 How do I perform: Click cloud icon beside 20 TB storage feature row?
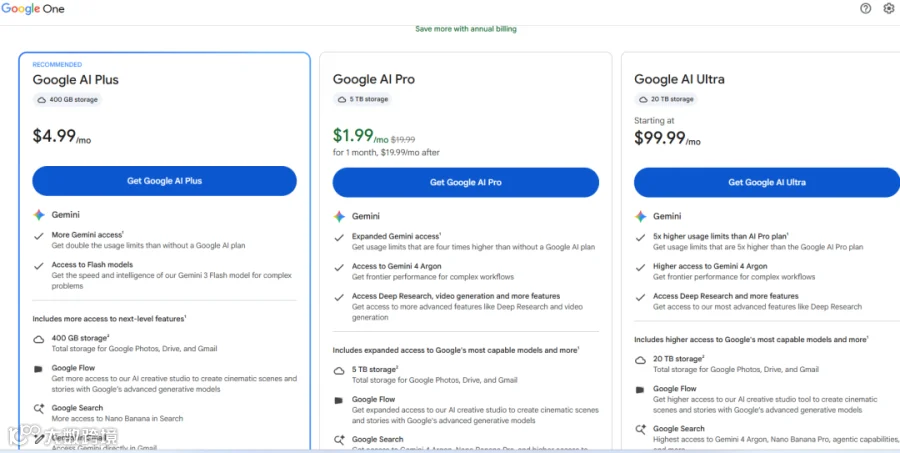[640, 360]
